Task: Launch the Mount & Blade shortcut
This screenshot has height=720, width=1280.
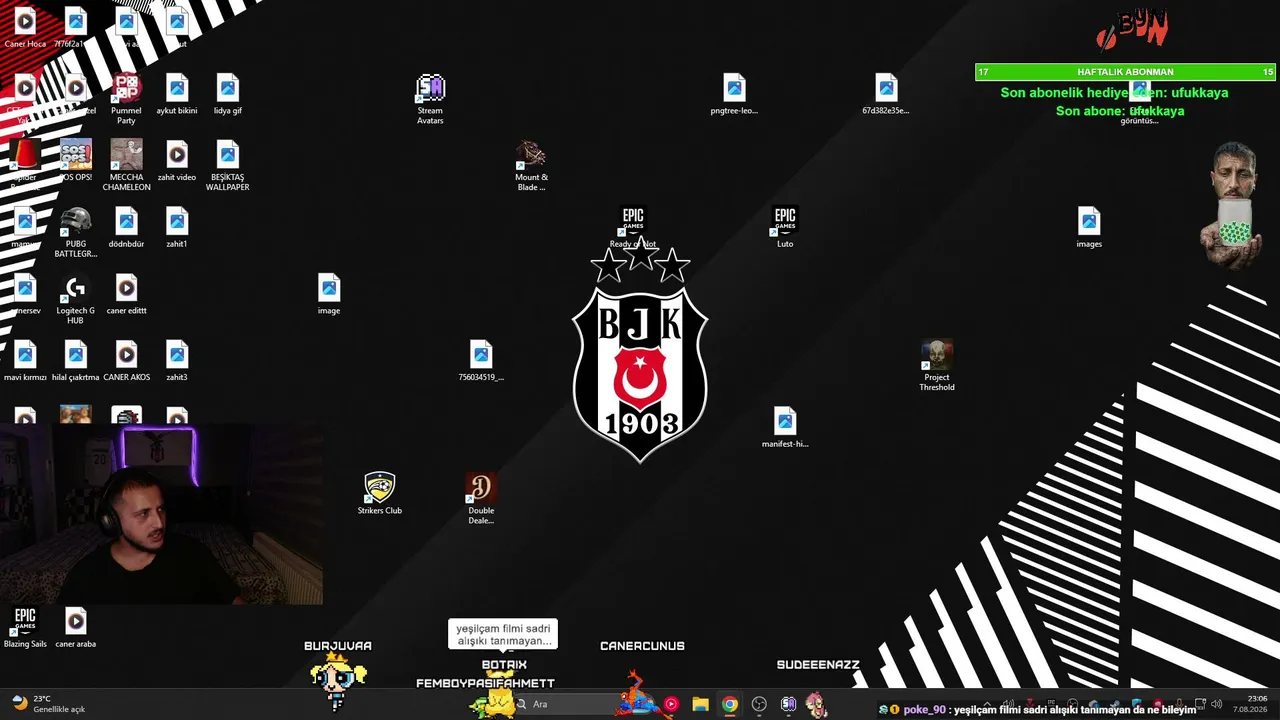Action: (531, 165)
